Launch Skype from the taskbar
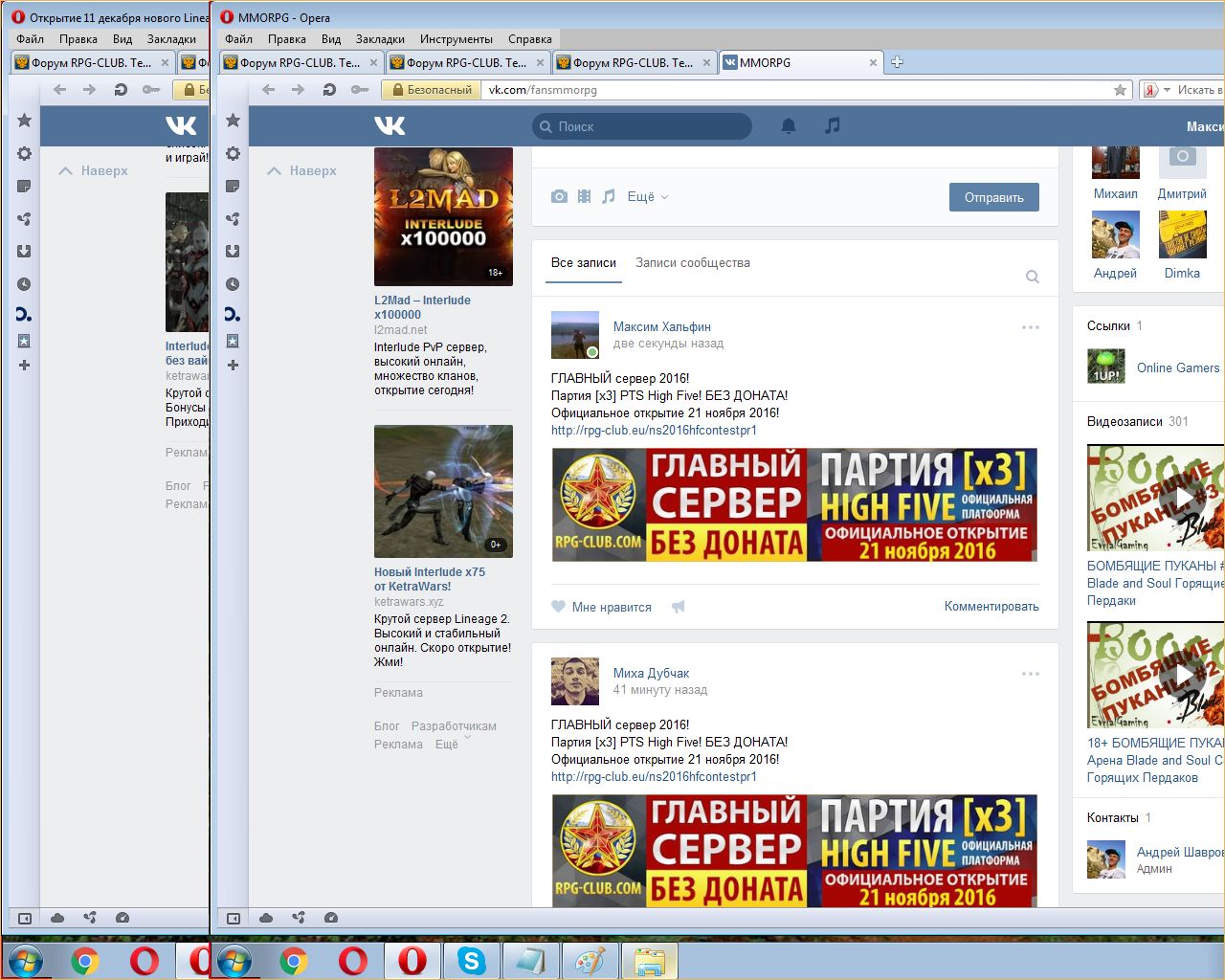The width and height of the screenshot is (1225, 980). (x=471, y=960)
